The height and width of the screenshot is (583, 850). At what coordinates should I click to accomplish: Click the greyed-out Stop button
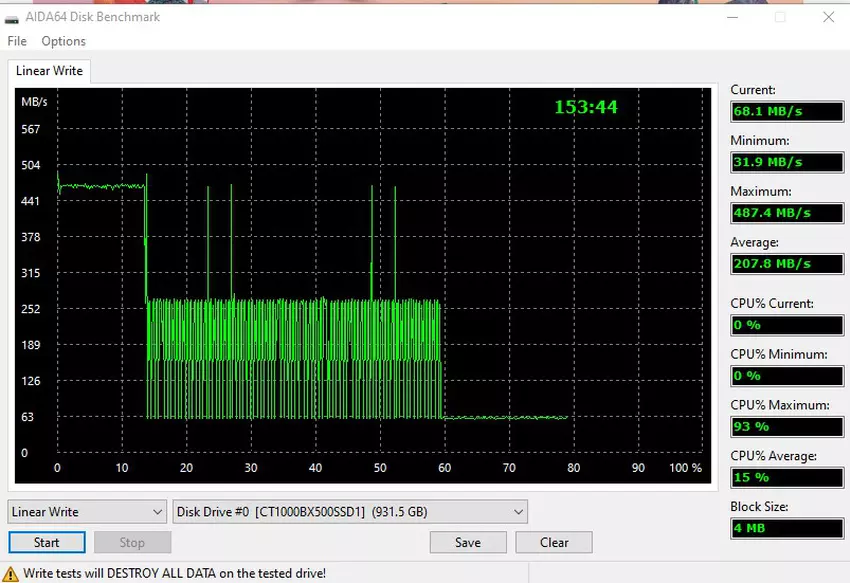pyautogui.click(x=132, y=543)
